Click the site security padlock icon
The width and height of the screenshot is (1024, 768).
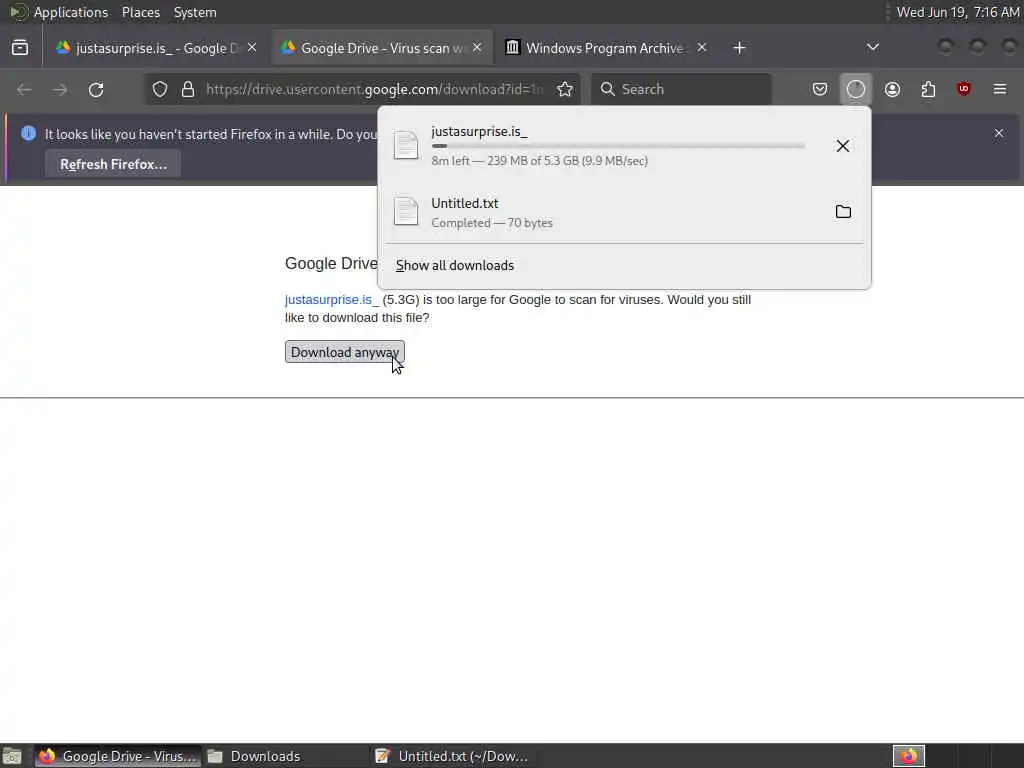(x=188, y=89)
